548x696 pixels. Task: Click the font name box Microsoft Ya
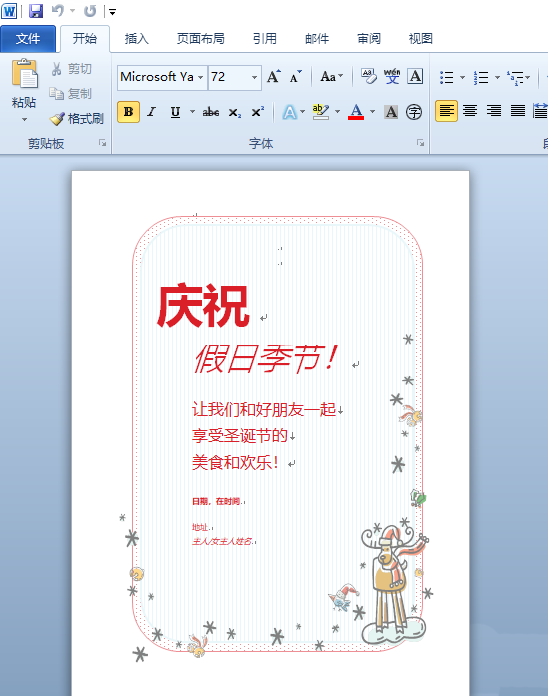pos(158,77)
